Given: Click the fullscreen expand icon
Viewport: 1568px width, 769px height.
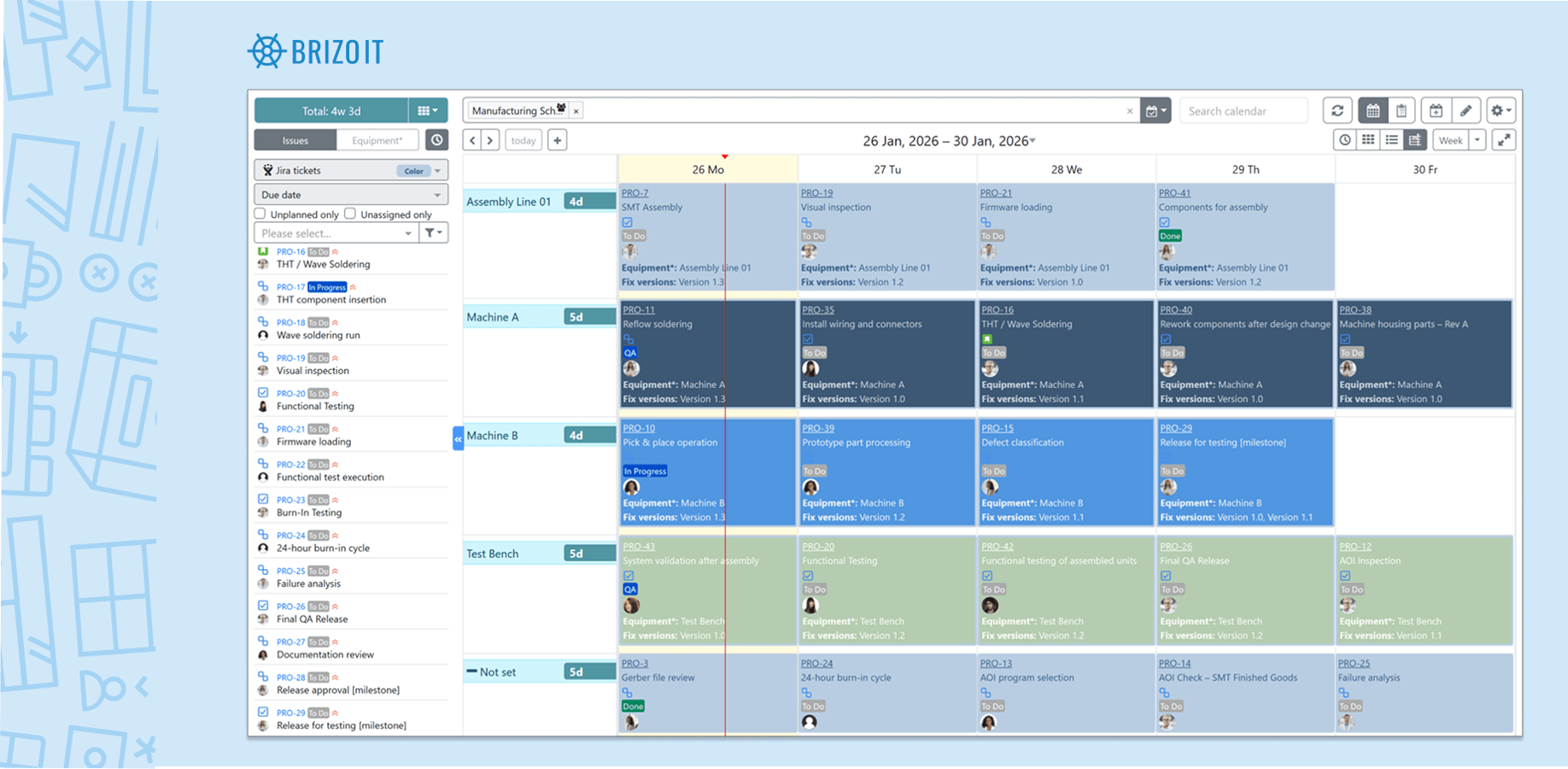Looking at the screenshot, I should click(1505, 140).
